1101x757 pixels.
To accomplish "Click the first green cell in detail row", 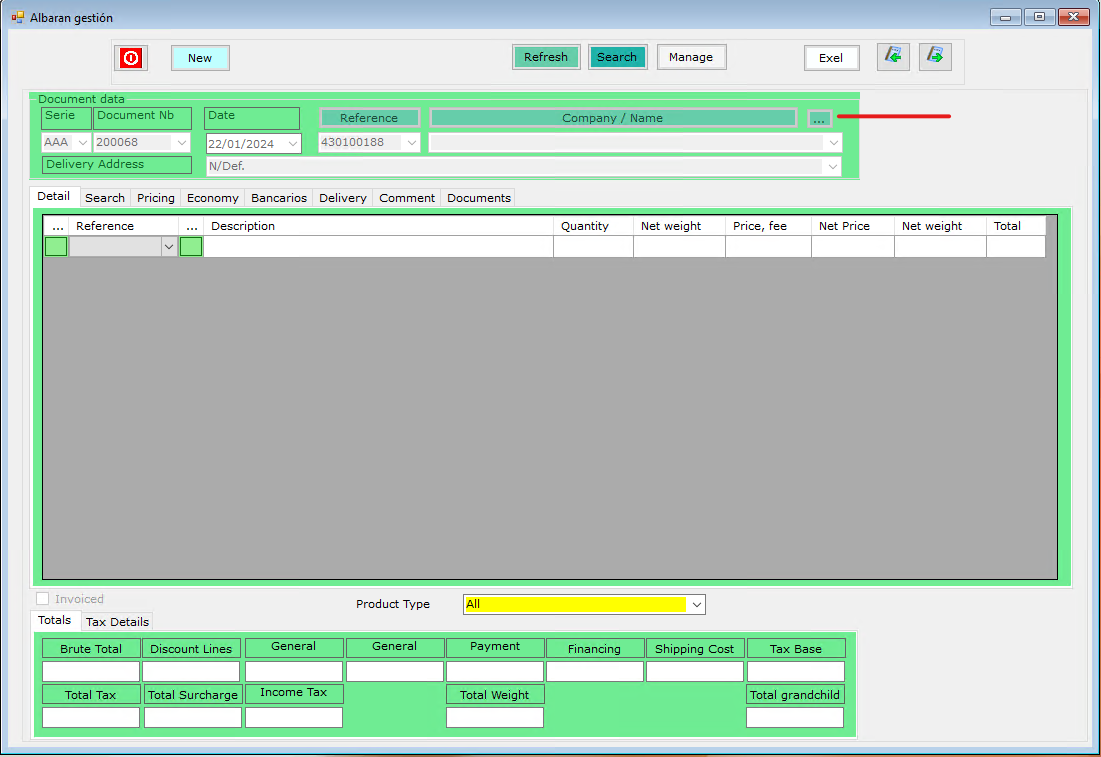I will point(56,246).
